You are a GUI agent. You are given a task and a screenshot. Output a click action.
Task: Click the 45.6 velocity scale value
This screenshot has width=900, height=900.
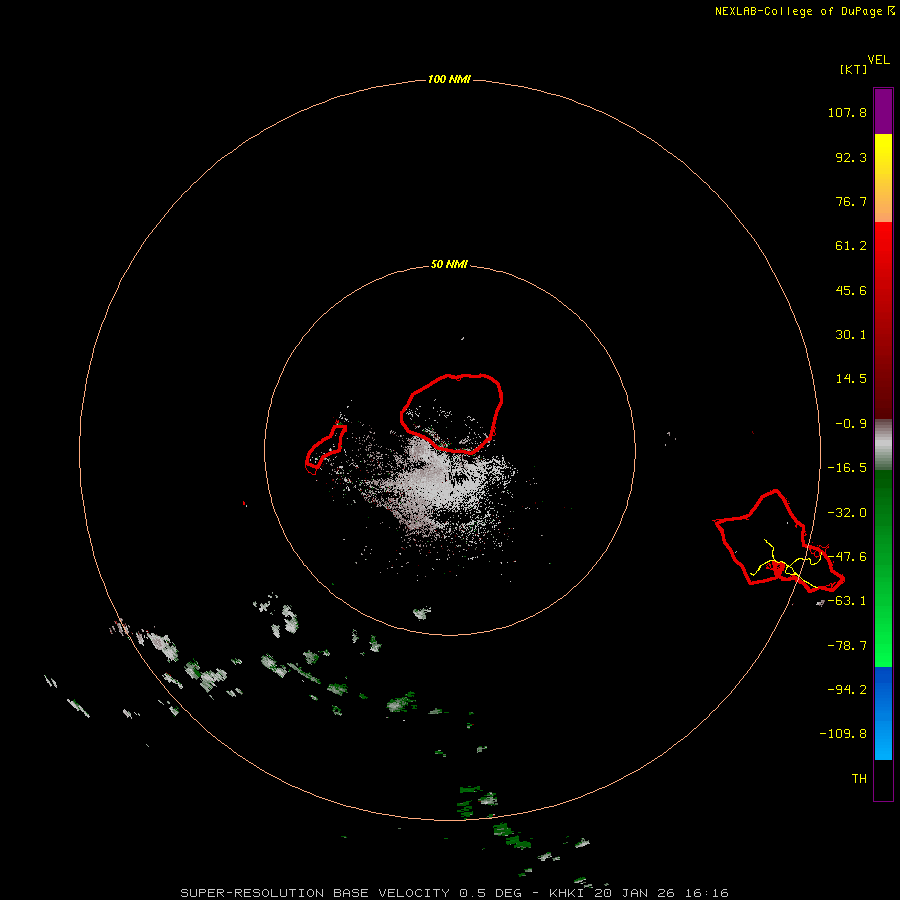pyautogui.click(x=851, y=290)
